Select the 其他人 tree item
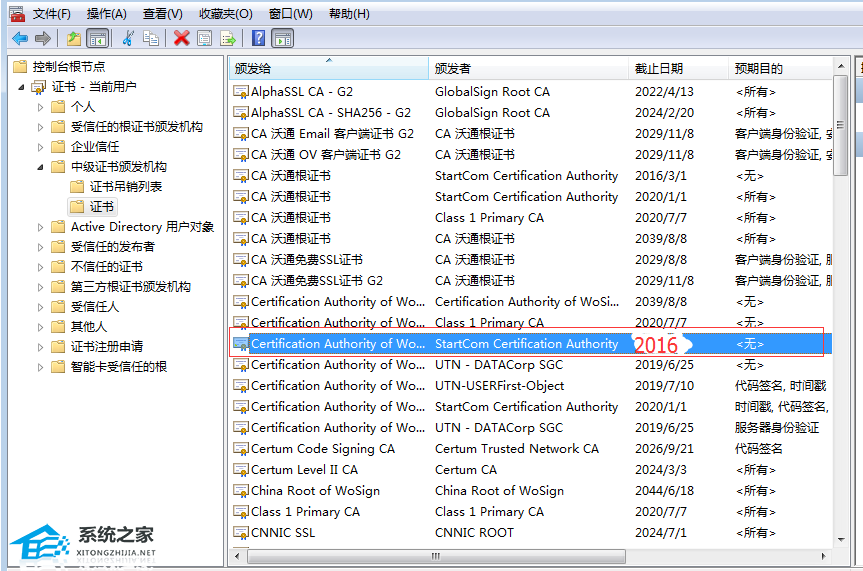The width and height of the screenshot is (863, 571). [x=89, y=327]
